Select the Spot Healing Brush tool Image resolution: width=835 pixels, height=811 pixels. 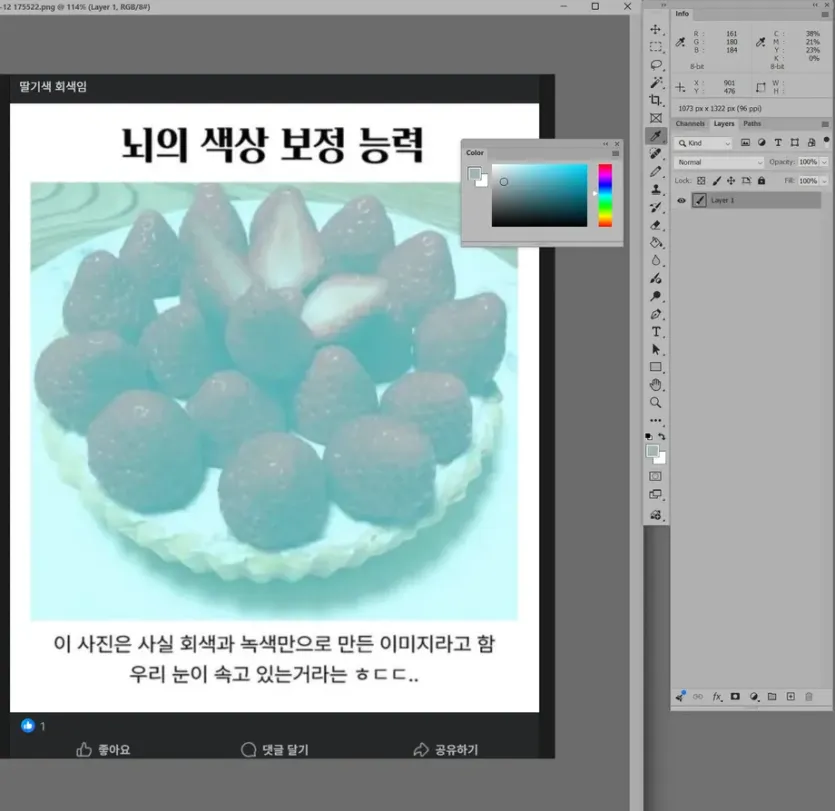click(656, 154)
